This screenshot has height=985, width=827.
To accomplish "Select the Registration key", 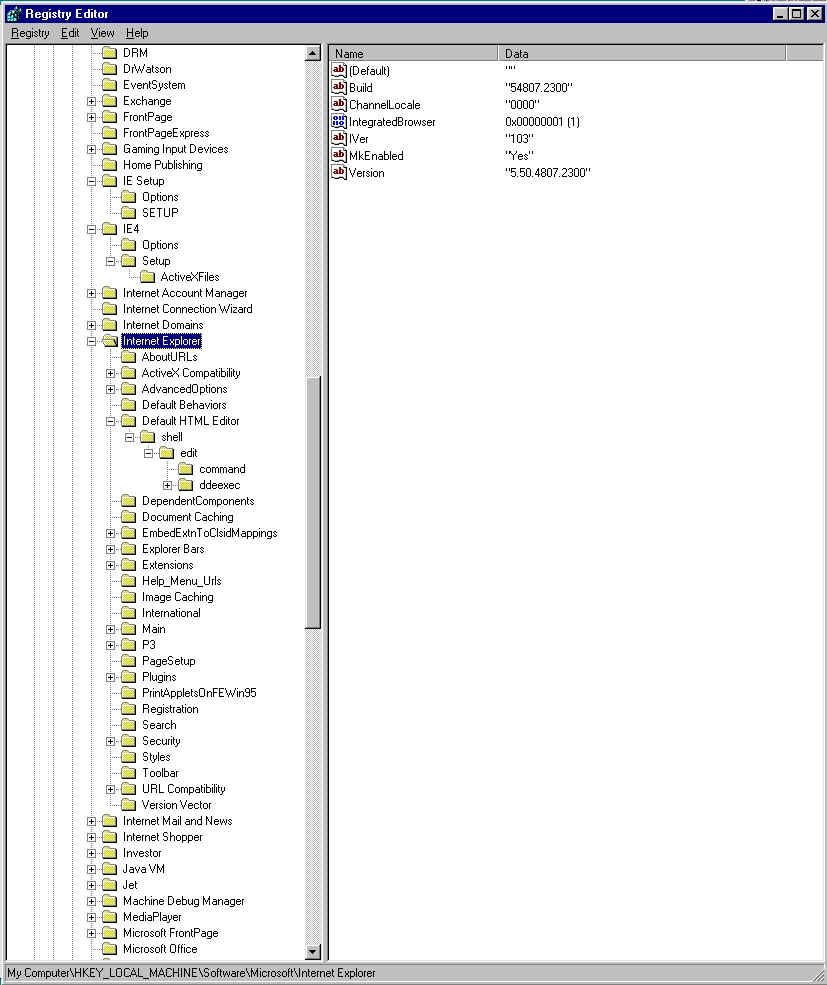I will click(x=170, y=709).
